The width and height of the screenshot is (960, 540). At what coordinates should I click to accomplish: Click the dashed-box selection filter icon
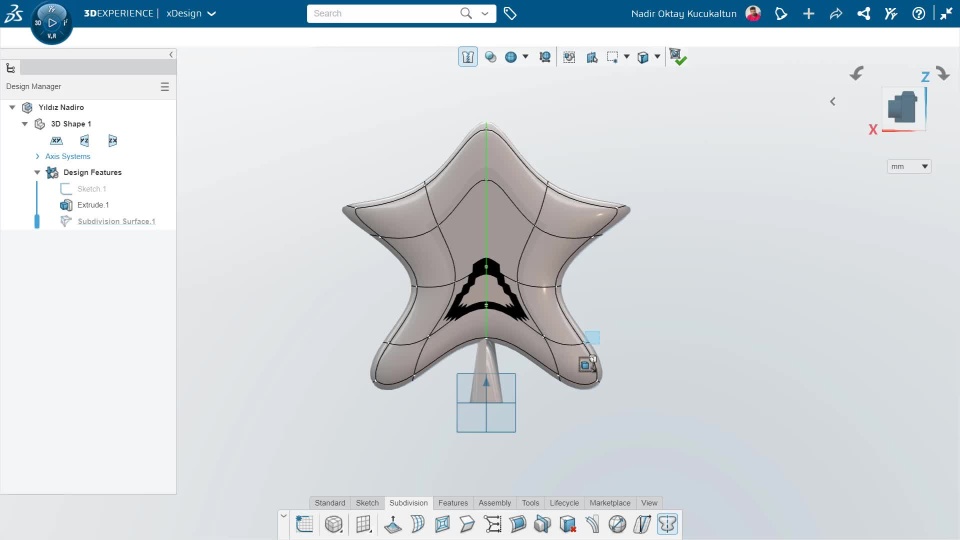point(569,57)
